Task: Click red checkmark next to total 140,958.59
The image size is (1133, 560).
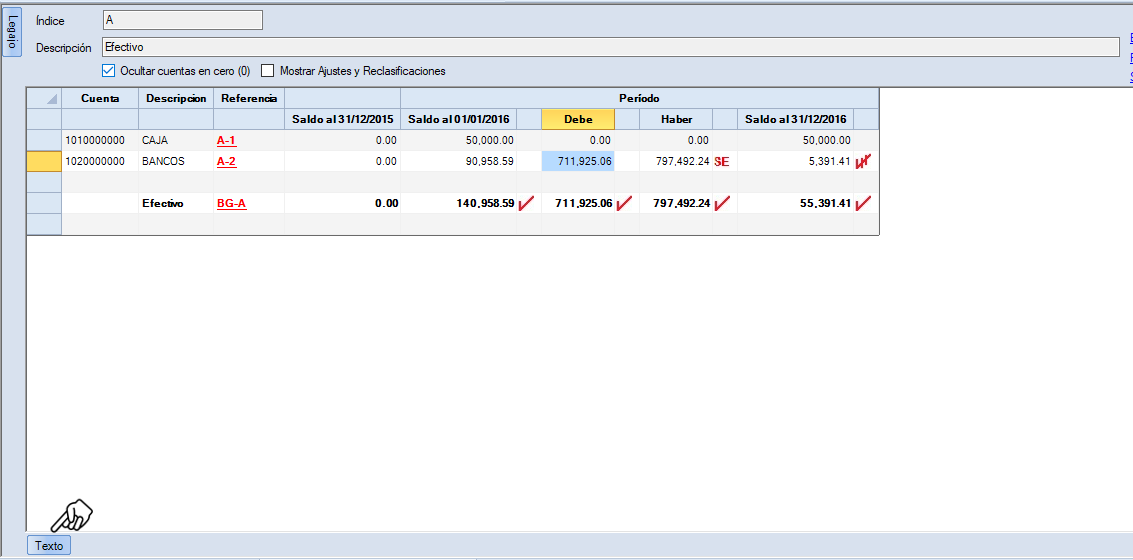Action: pos(527,203)
